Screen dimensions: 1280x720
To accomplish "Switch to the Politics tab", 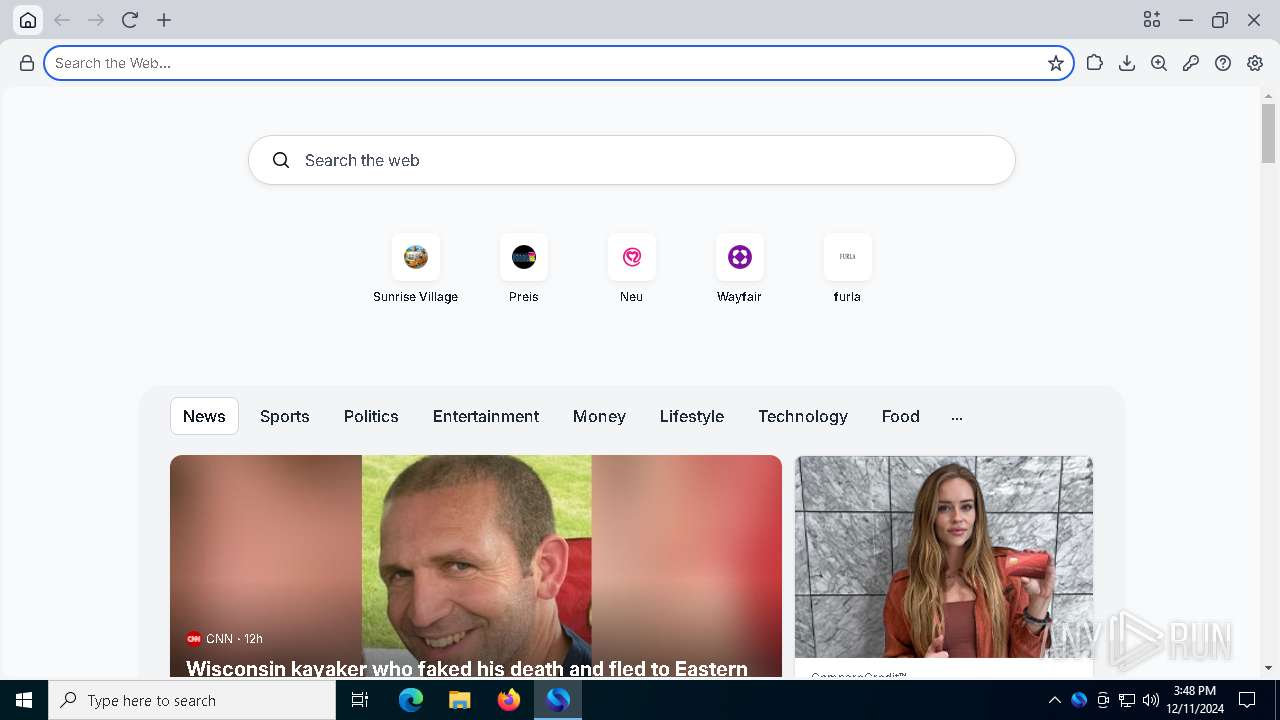I will pyautogui.click(x=371, y=416).
